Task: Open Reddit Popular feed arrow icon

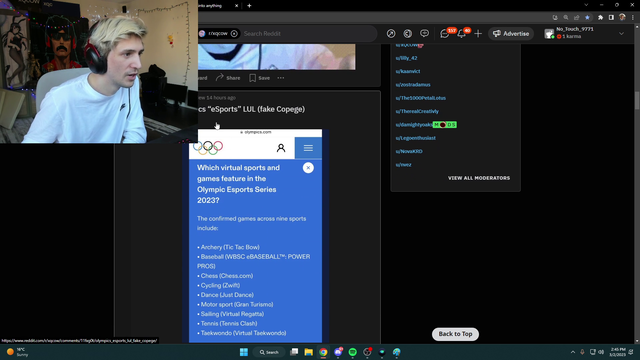Action: [x=391, y=34]
